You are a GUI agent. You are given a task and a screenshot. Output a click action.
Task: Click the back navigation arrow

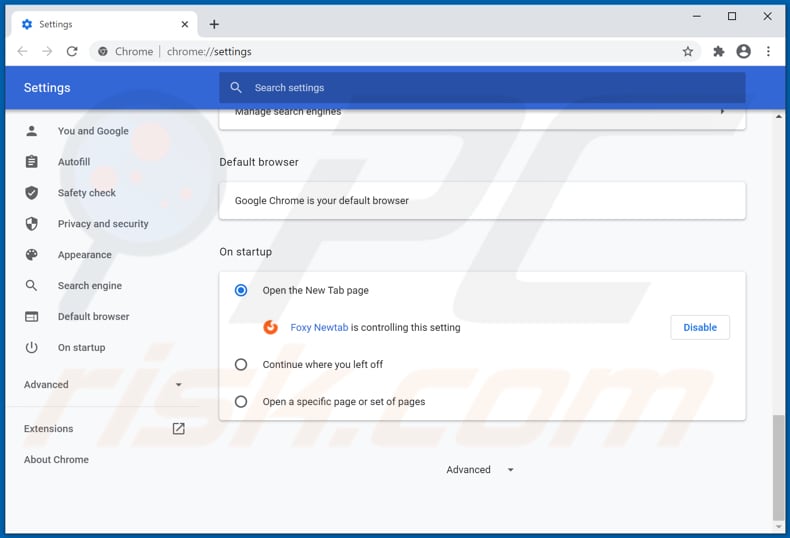coord(22,51)
